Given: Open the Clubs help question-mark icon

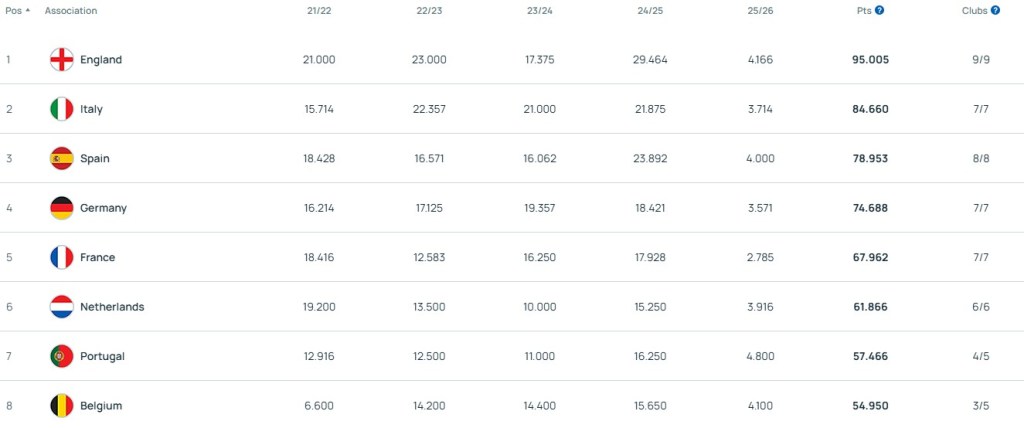Looking at the screenshot, I should point(995,10).
